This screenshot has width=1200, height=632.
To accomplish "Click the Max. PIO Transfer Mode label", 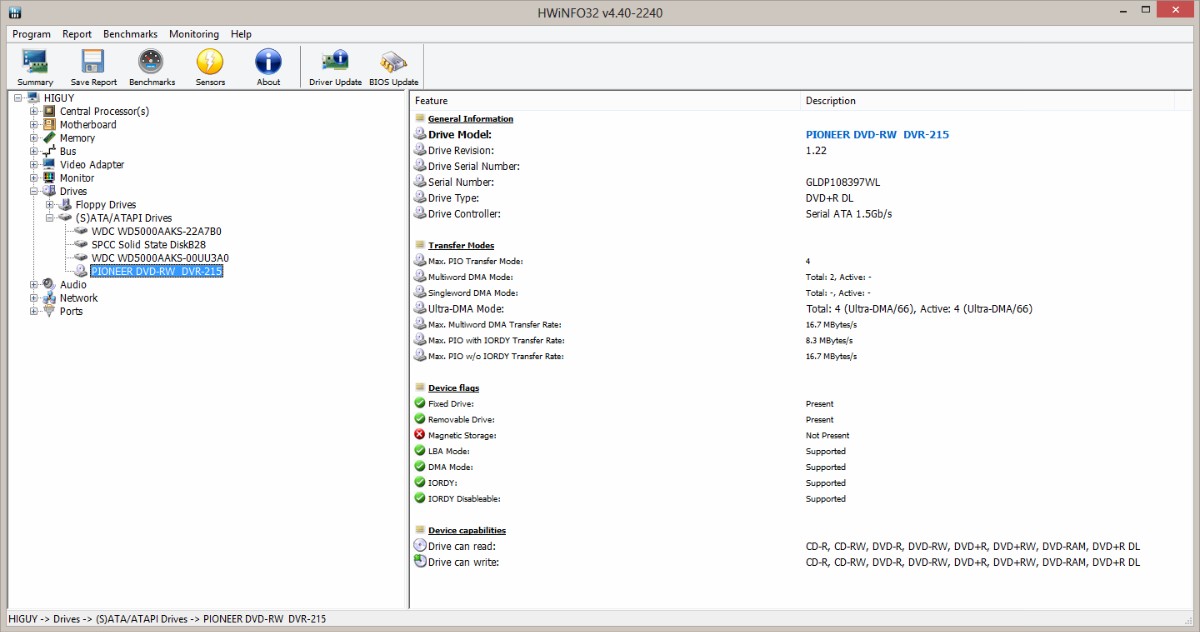I will (x=476, y=261).
